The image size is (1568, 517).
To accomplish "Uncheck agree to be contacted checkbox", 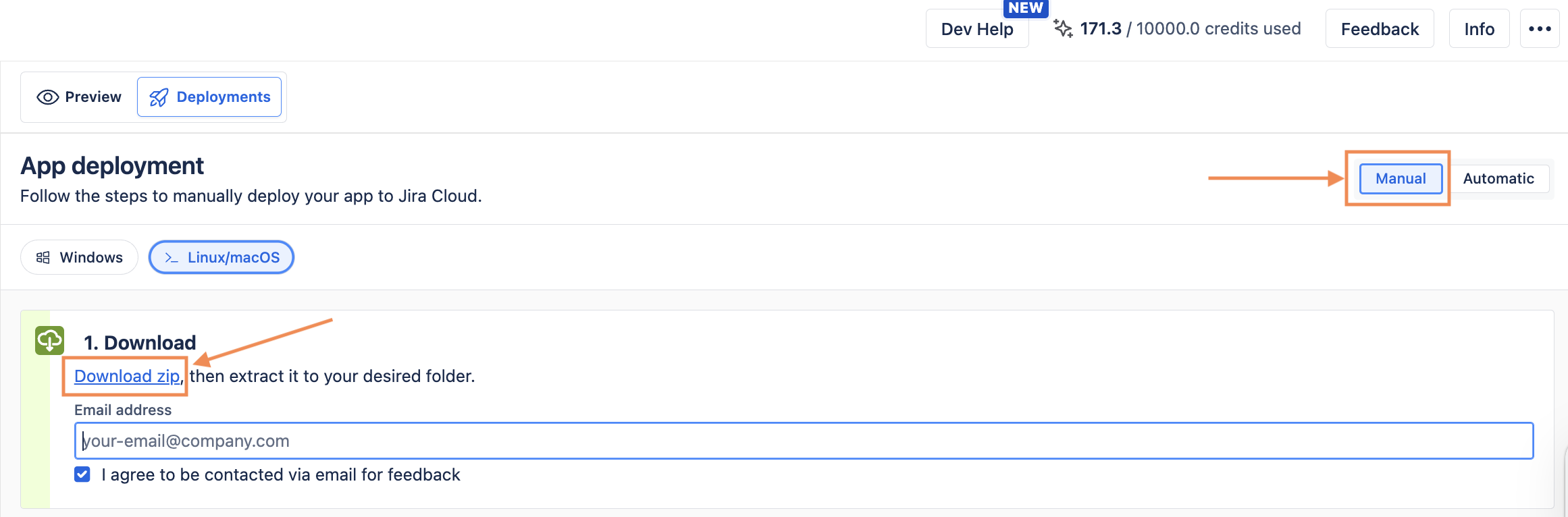I will [82, 474].
